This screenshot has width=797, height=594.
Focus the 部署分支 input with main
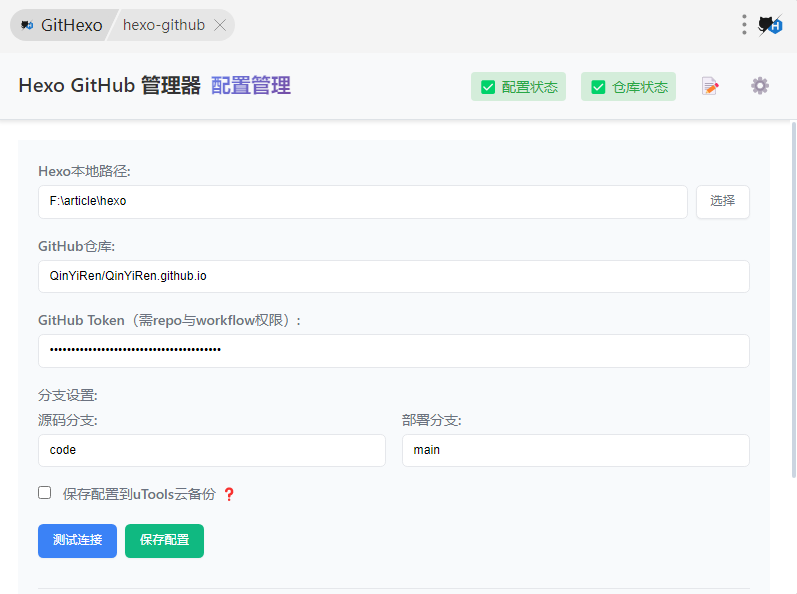click(576, 450)
